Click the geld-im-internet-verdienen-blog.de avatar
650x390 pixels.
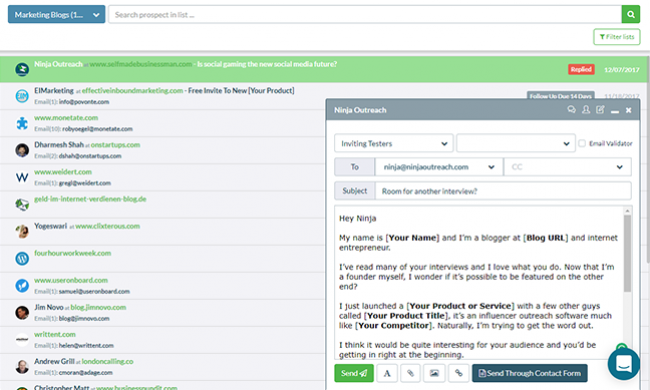click(22, 204)
